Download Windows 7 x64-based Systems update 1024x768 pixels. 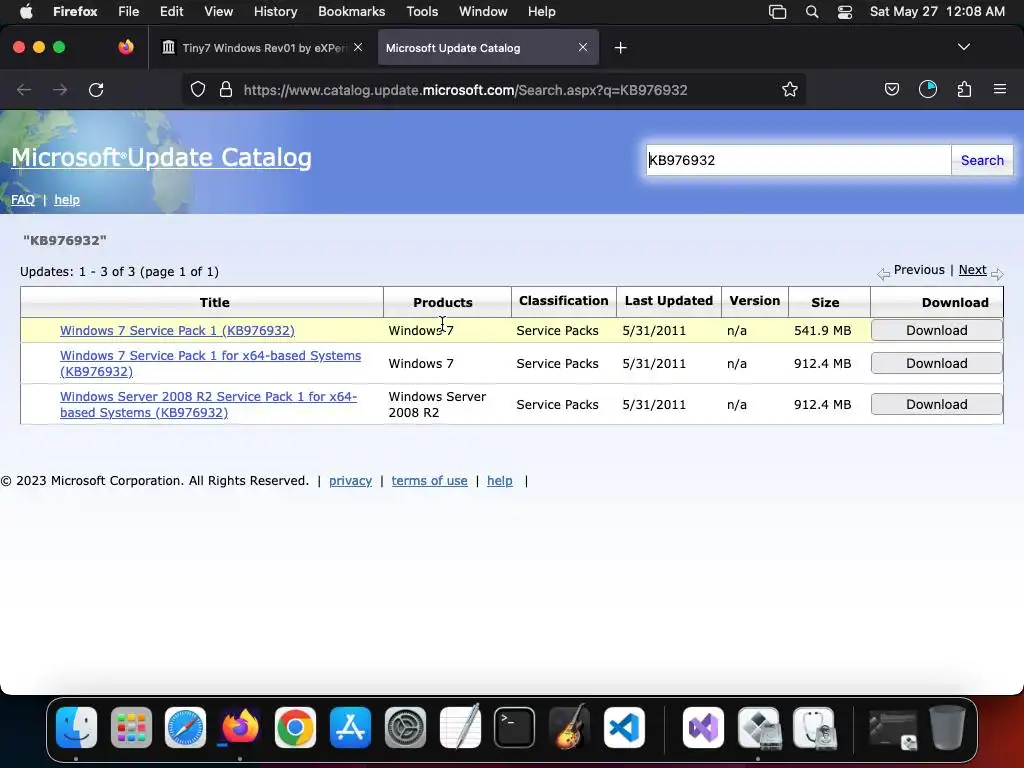[936, 363]
